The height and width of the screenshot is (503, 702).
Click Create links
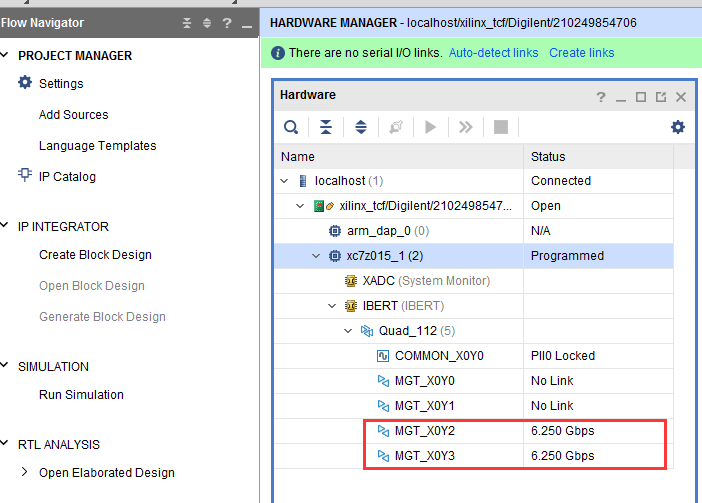(x=582, y=53)
